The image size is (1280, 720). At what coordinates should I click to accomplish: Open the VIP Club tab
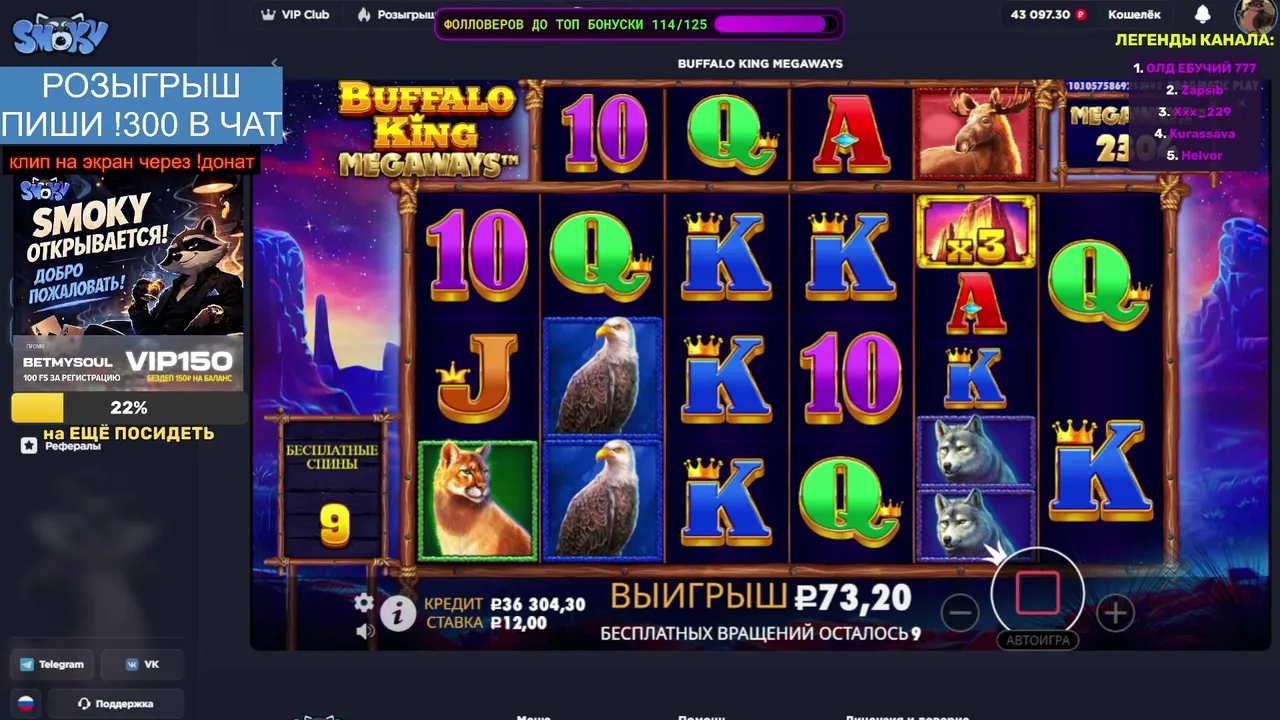pos(295,15)
